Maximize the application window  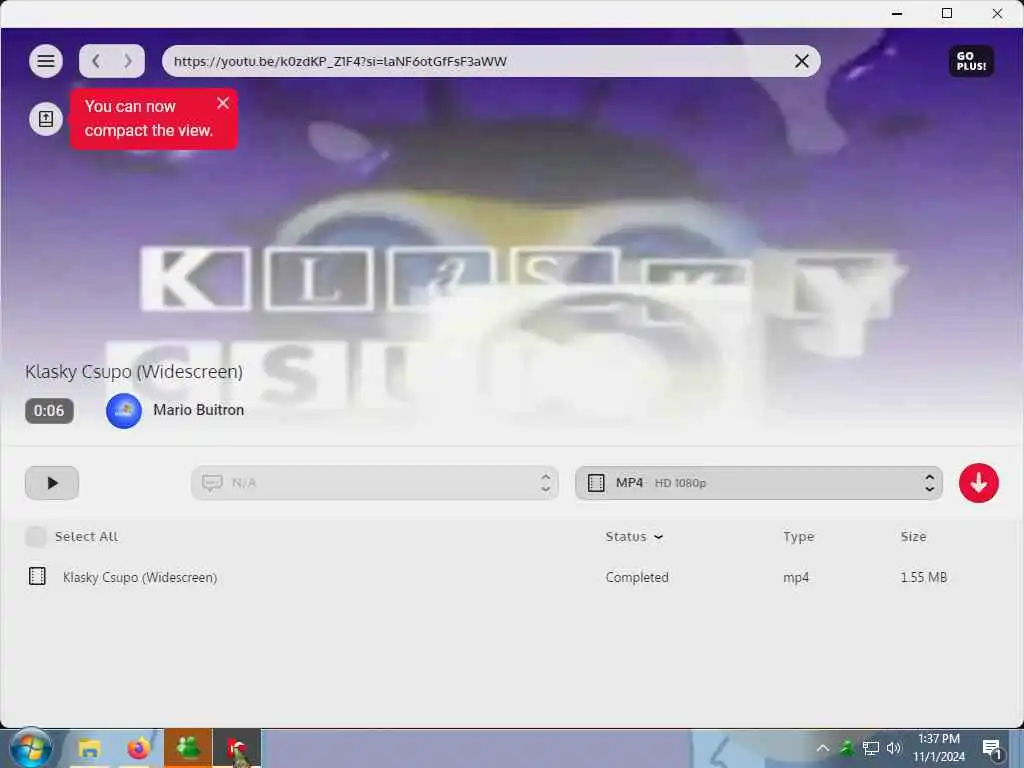coord(947,13)
